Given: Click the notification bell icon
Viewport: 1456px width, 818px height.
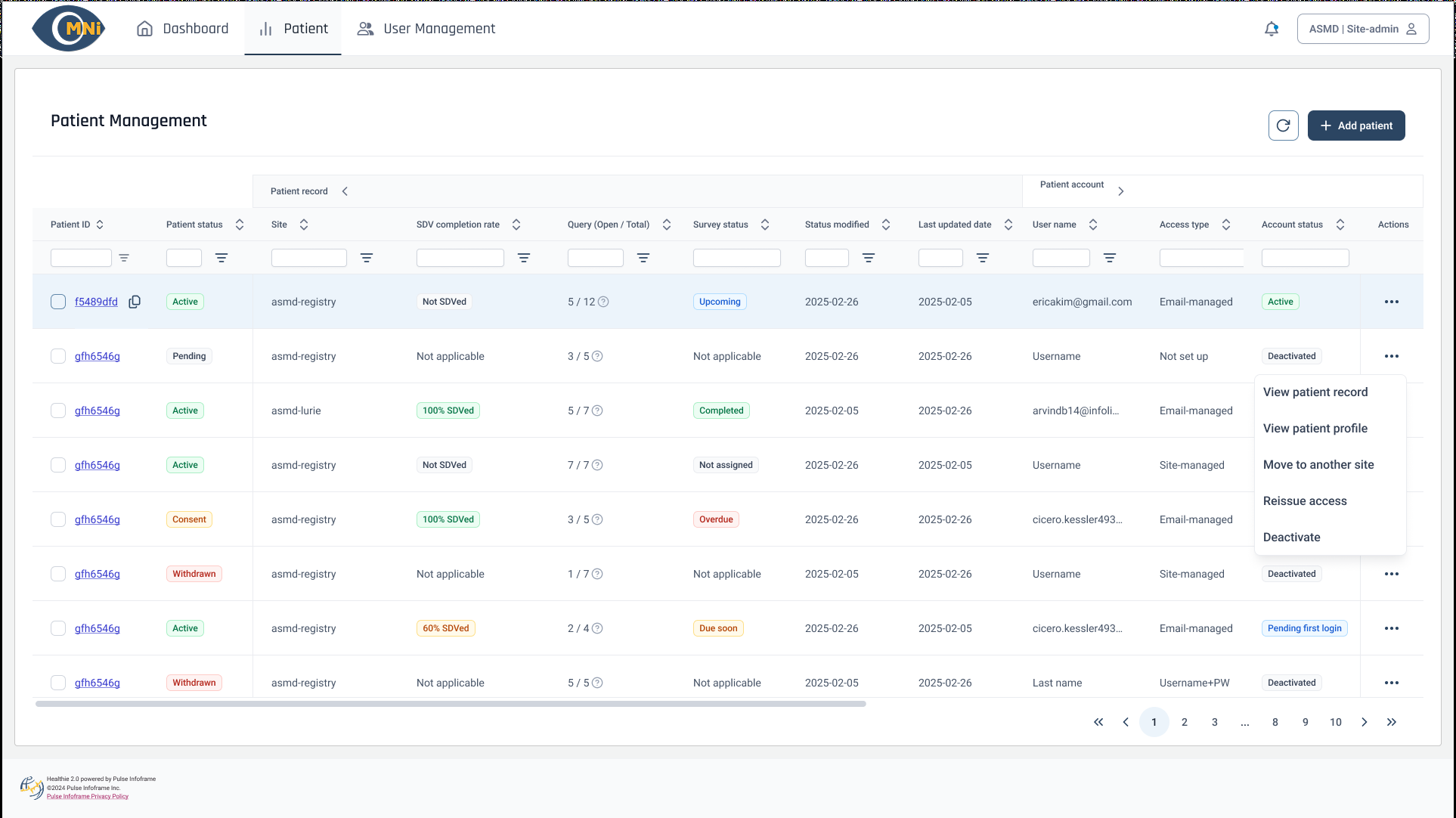Looking at the screenshot, I should point(1272,29).
